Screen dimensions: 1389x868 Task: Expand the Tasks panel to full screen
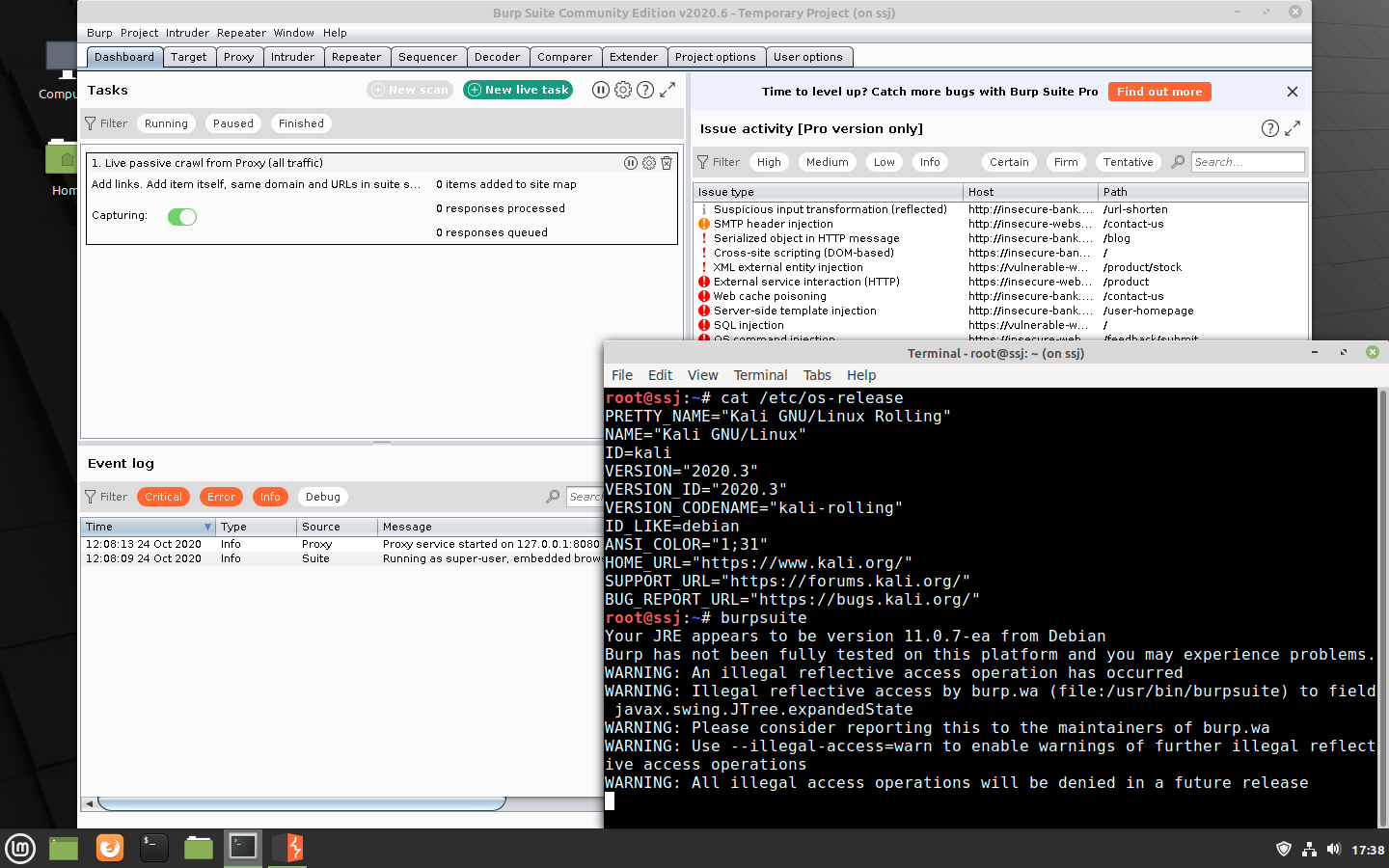pos(668,89)
